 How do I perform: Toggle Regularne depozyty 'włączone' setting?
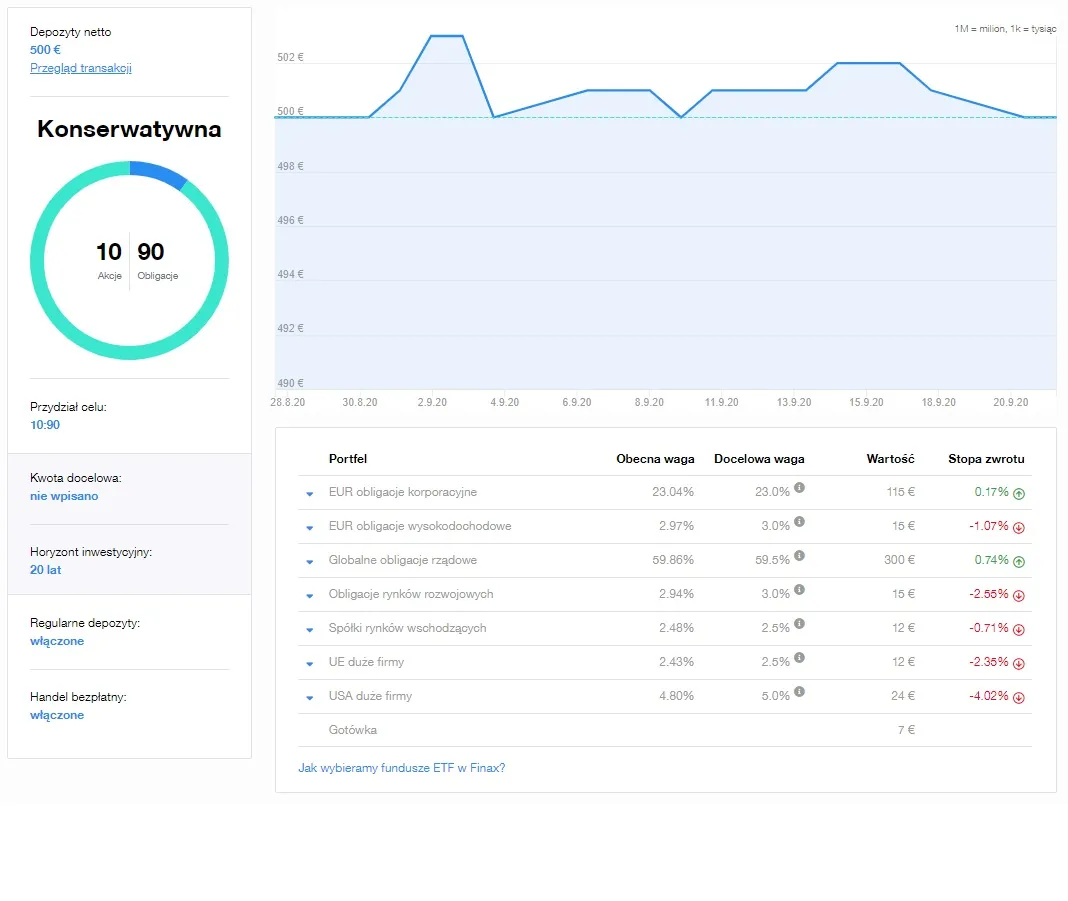57,641
